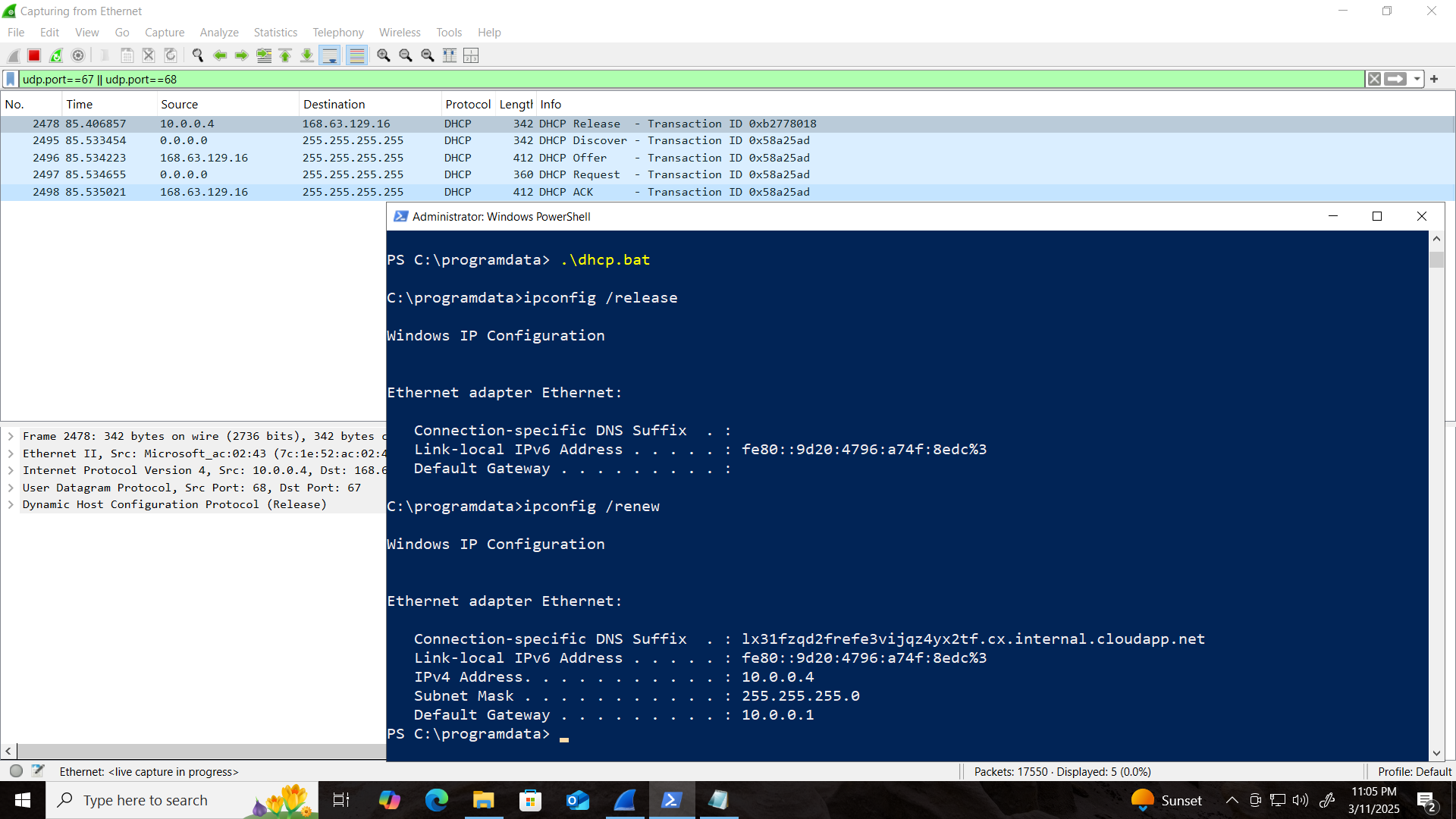Viewport: 1456px width, 819px height.
Task: Click the Find packet magnifier icon
Action: [x=198, y=55]
